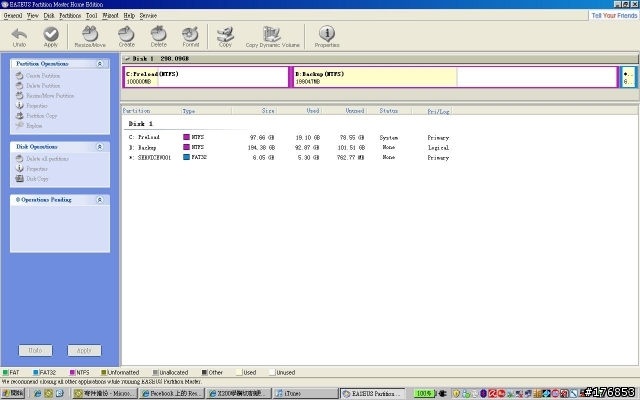Collapse the Operations Pending panel

point(99,200)
